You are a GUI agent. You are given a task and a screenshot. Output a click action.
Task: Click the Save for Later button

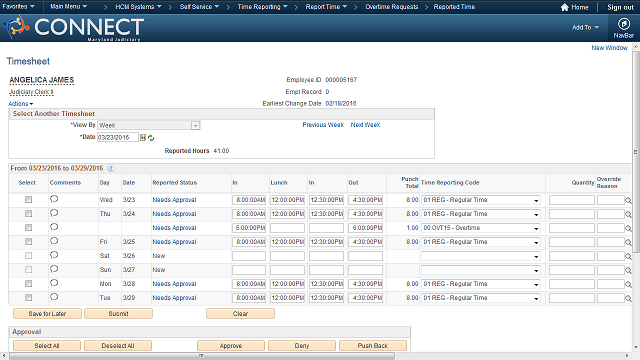[47, 313]
